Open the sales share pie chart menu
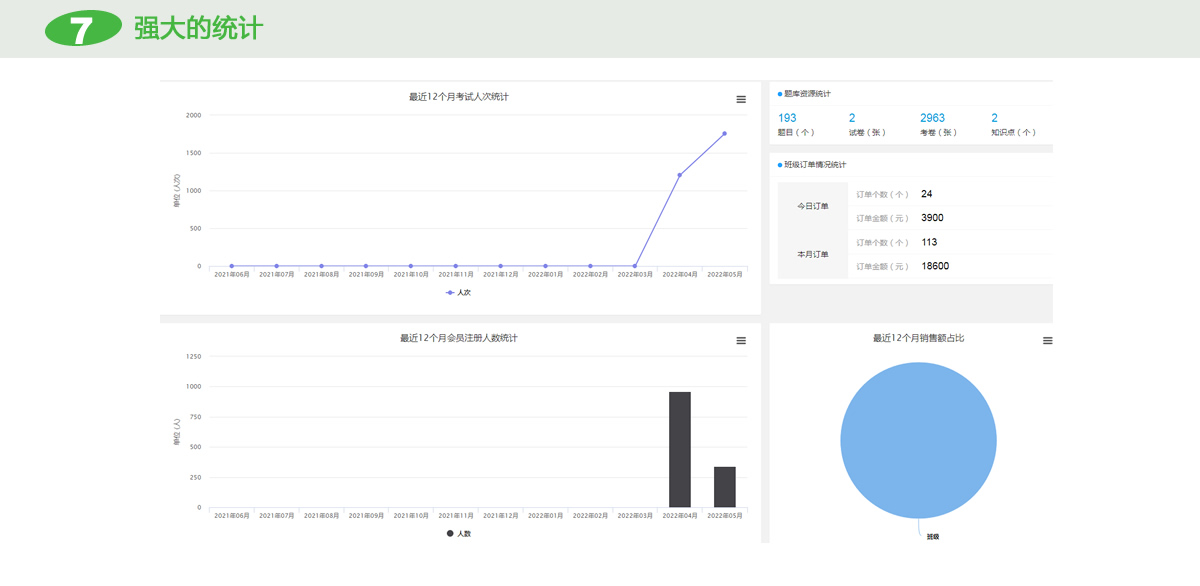The width and height of the screenshot is (1200, 586). pos(1047,341)
